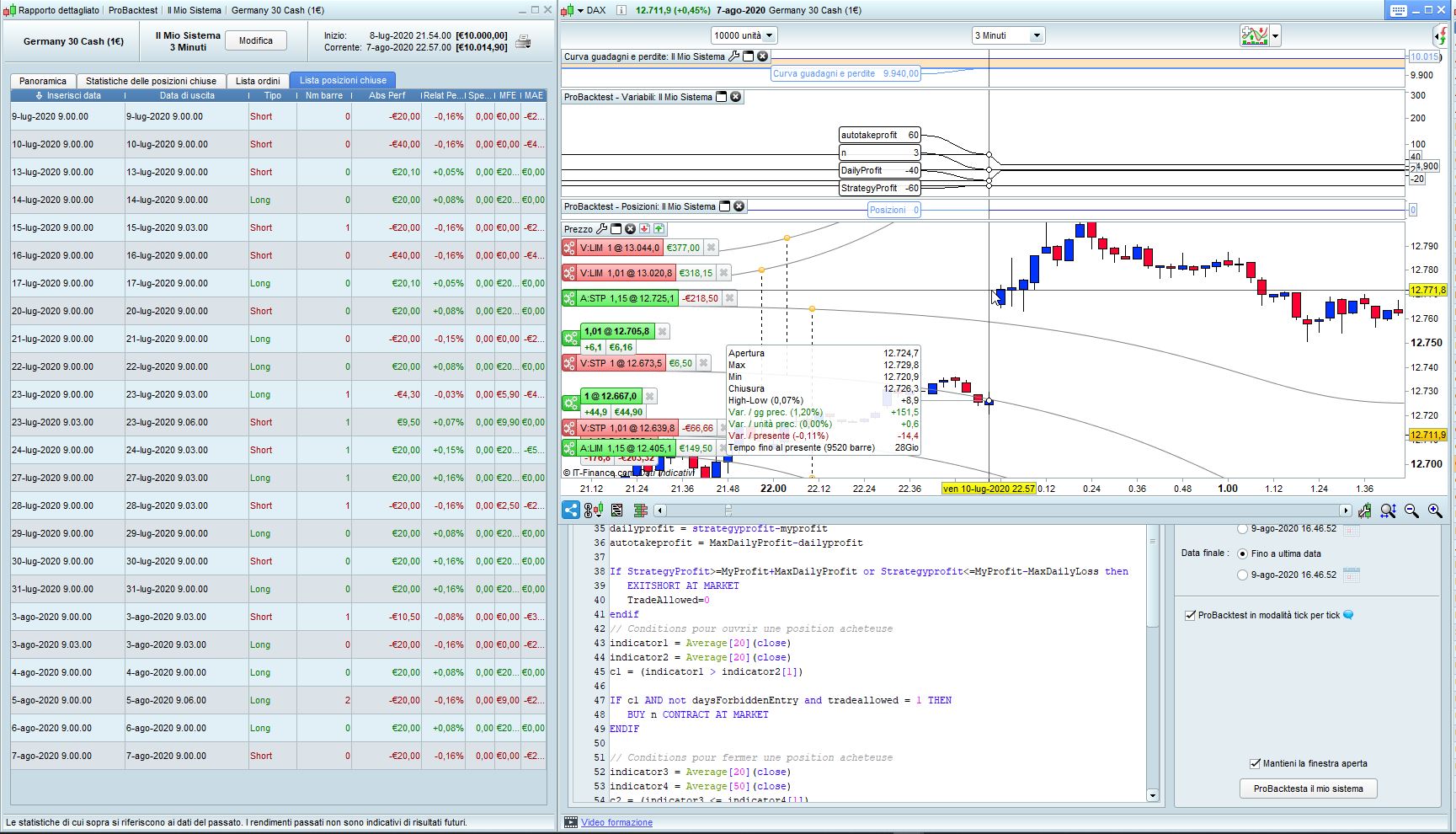The image size is (1456, 834).
Task: Open wrench settings for Curva guadagni e perdite
Action: pyautogui.click(x=733, y=56)
